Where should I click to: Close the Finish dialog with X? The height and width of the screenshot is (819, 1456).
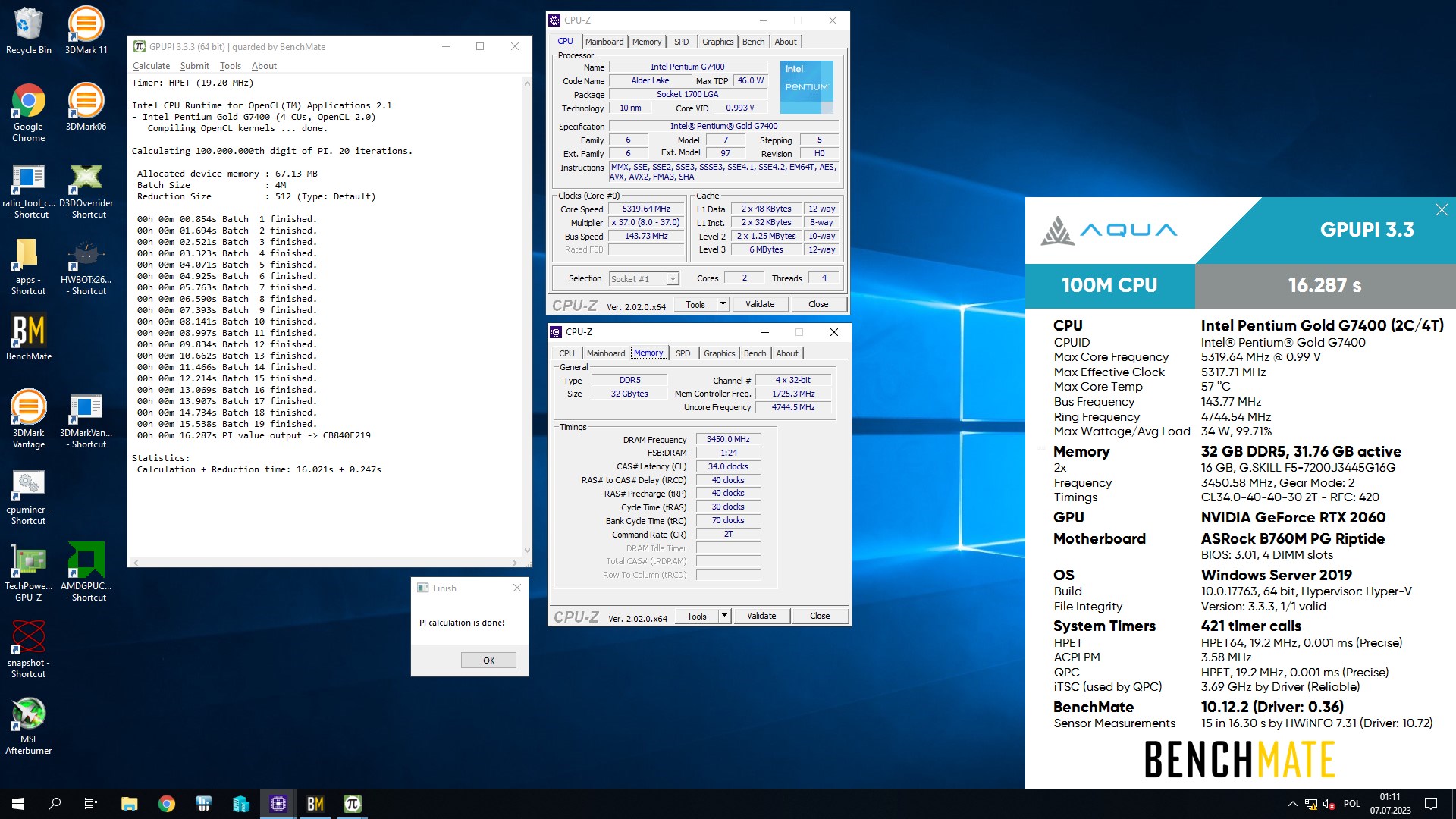516,588
